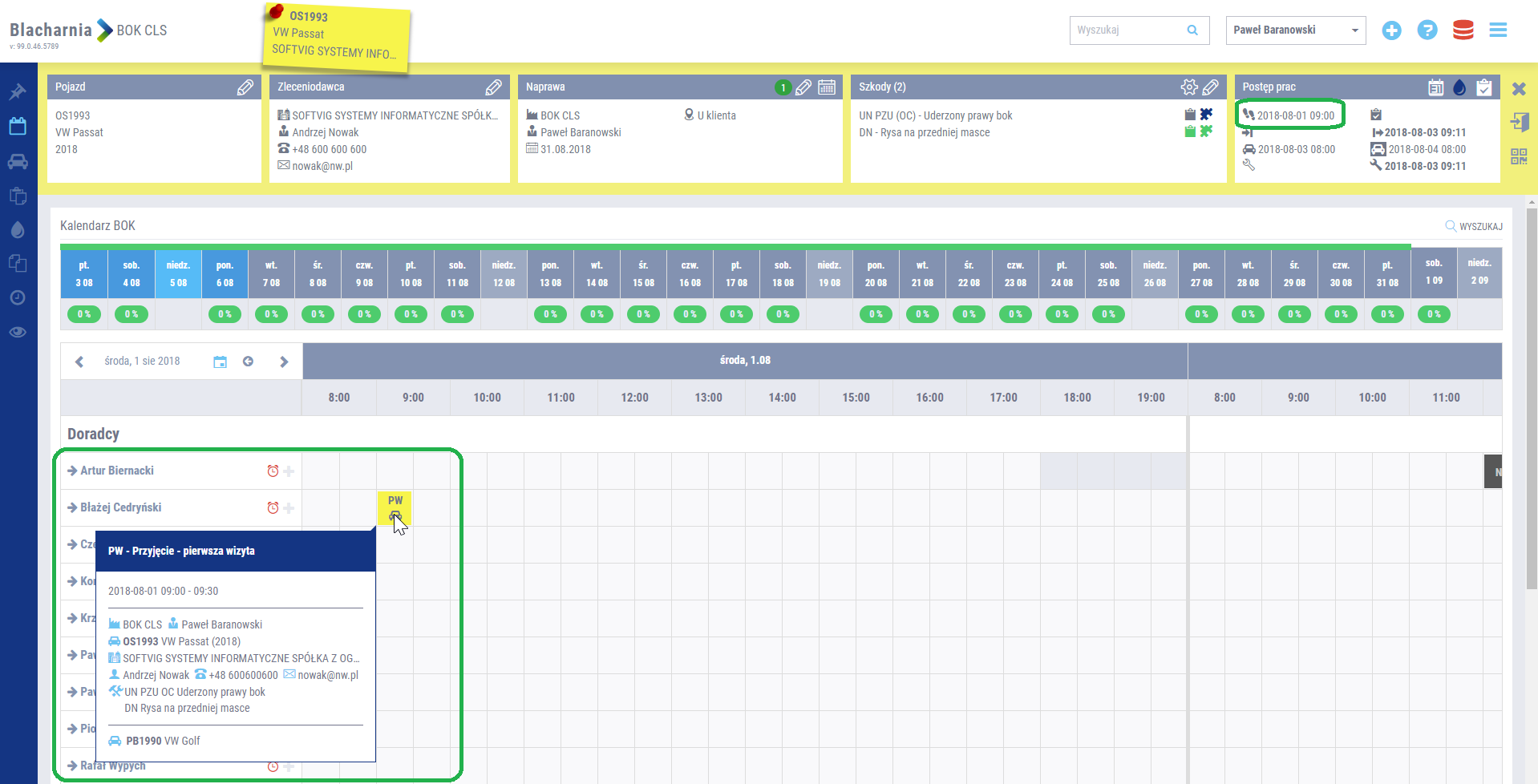Click the car icon in left sidebar
Screen dimensions: 1538x784
18,161
